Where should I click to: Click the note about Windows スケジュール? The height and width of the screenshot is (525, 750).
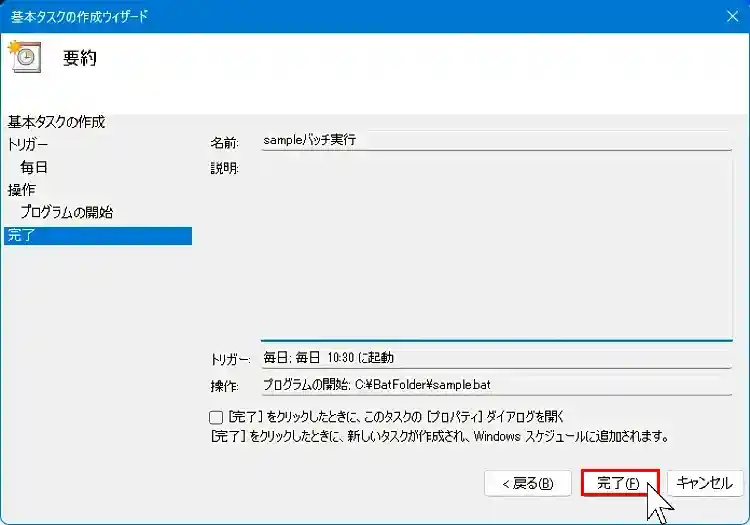coord(440,437)
